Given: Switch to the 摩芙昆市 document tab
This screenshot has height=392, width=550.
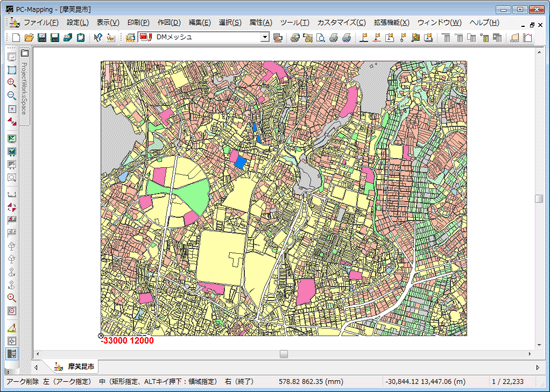Looking at the screenshot, I should tap(75, 367).
